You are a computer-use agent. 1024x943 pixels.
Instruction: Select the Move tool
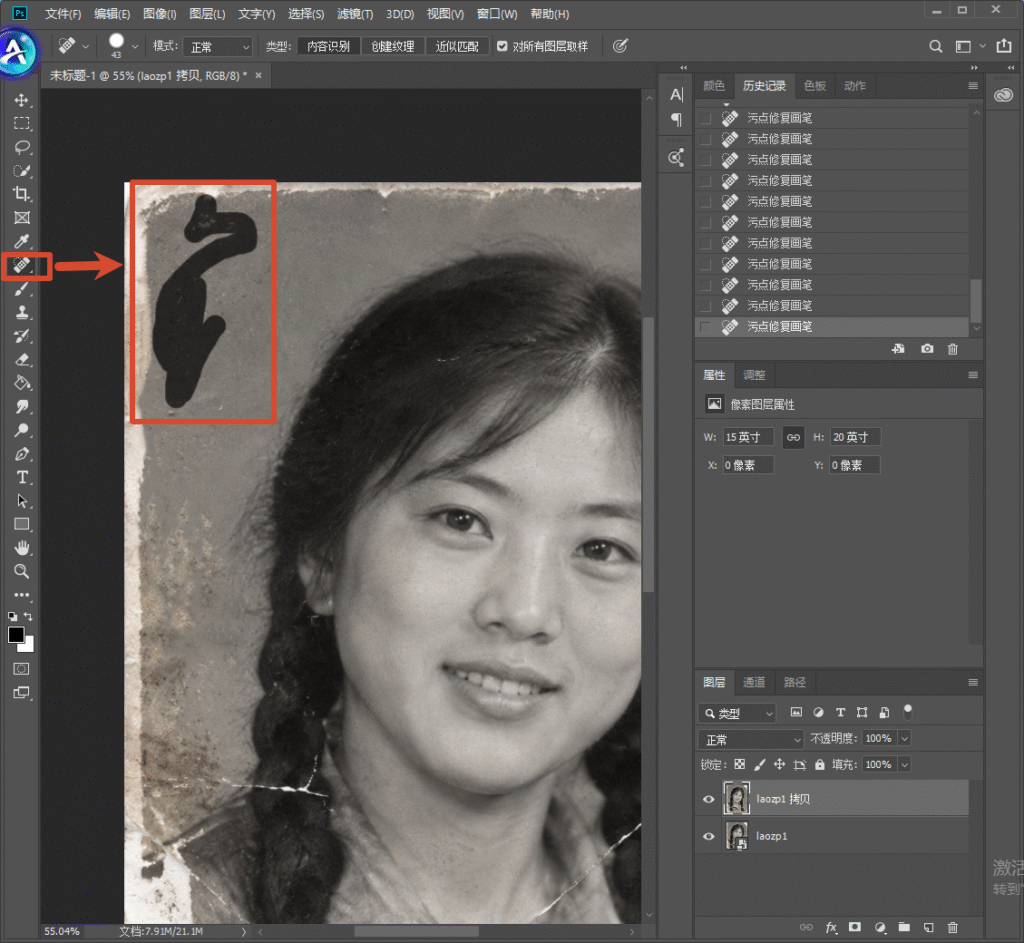pyautogui.click(x=22, y=100)
